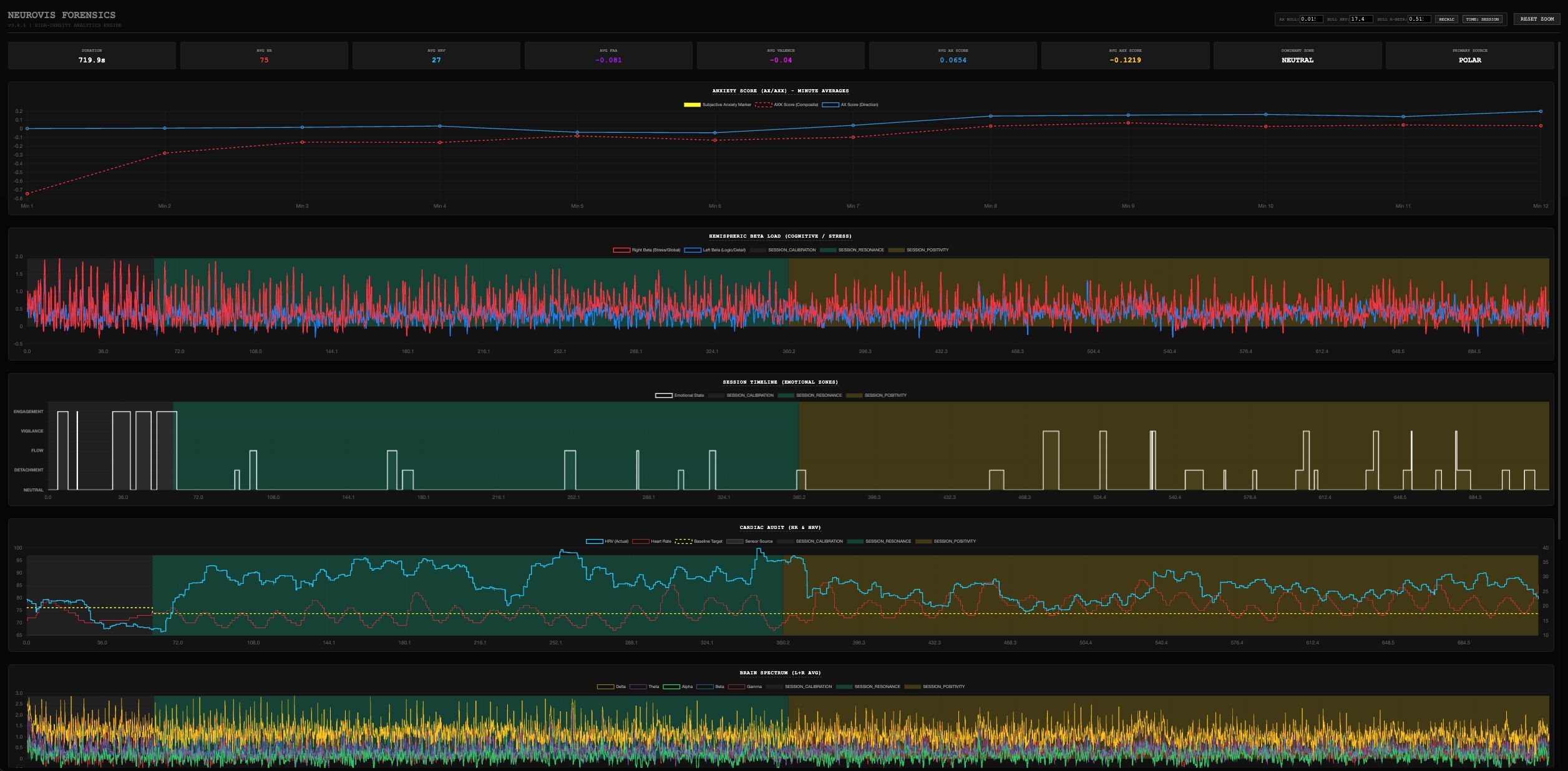Focus the AX Null input field
The width and height of the screenshot is (1568, 771).
pyautogui.click(x=1311, y=19)
